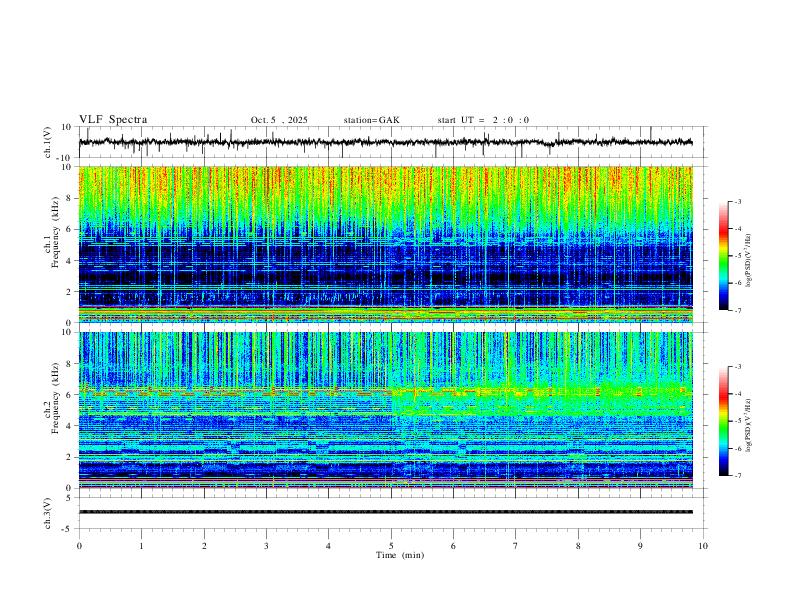Click time axis tick label "4"
The width and height of the screenshot is (792, 612).
pyautogui.click(x=328, y=546)
